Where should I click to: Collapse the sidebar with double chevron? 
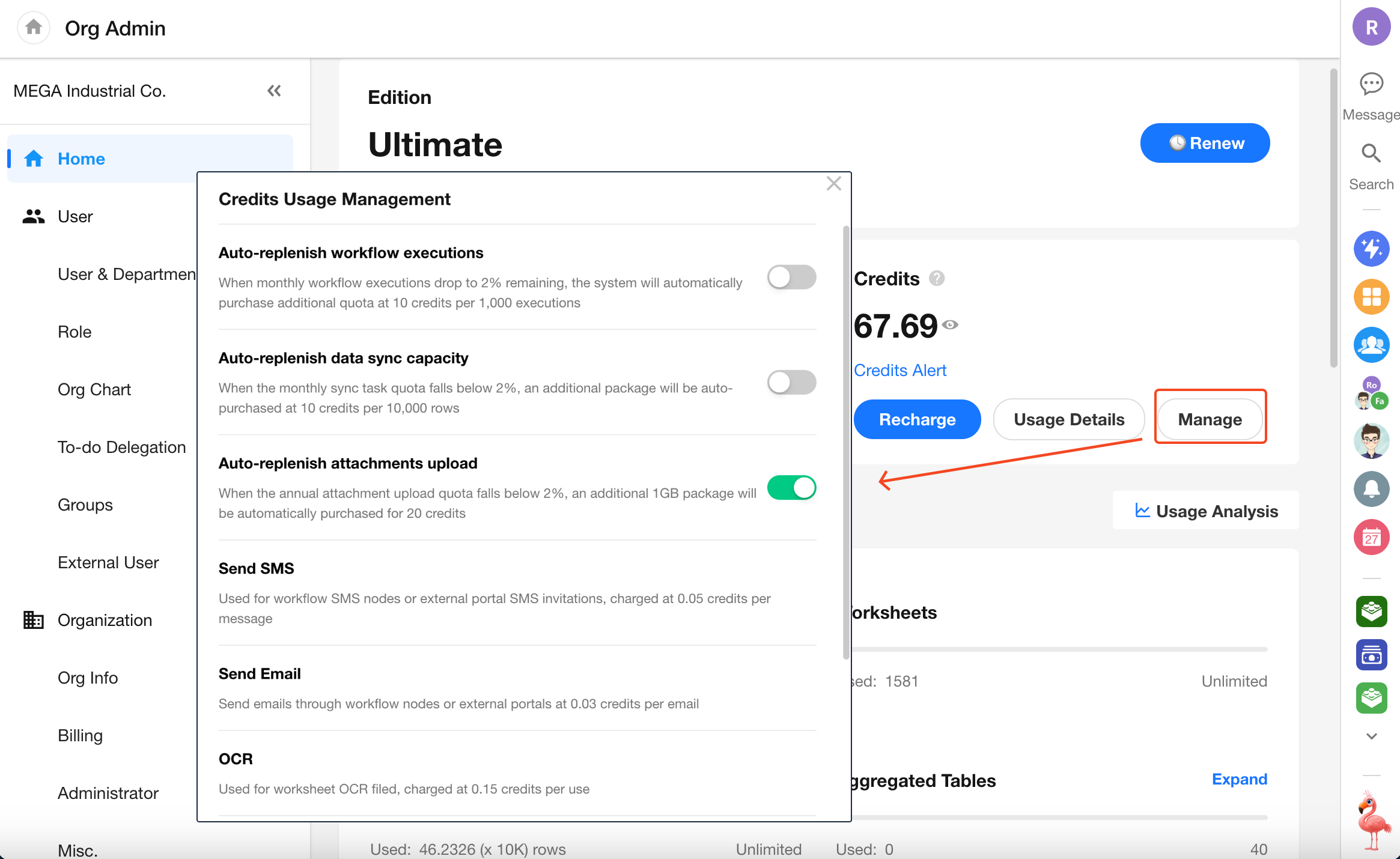(274, 91)
